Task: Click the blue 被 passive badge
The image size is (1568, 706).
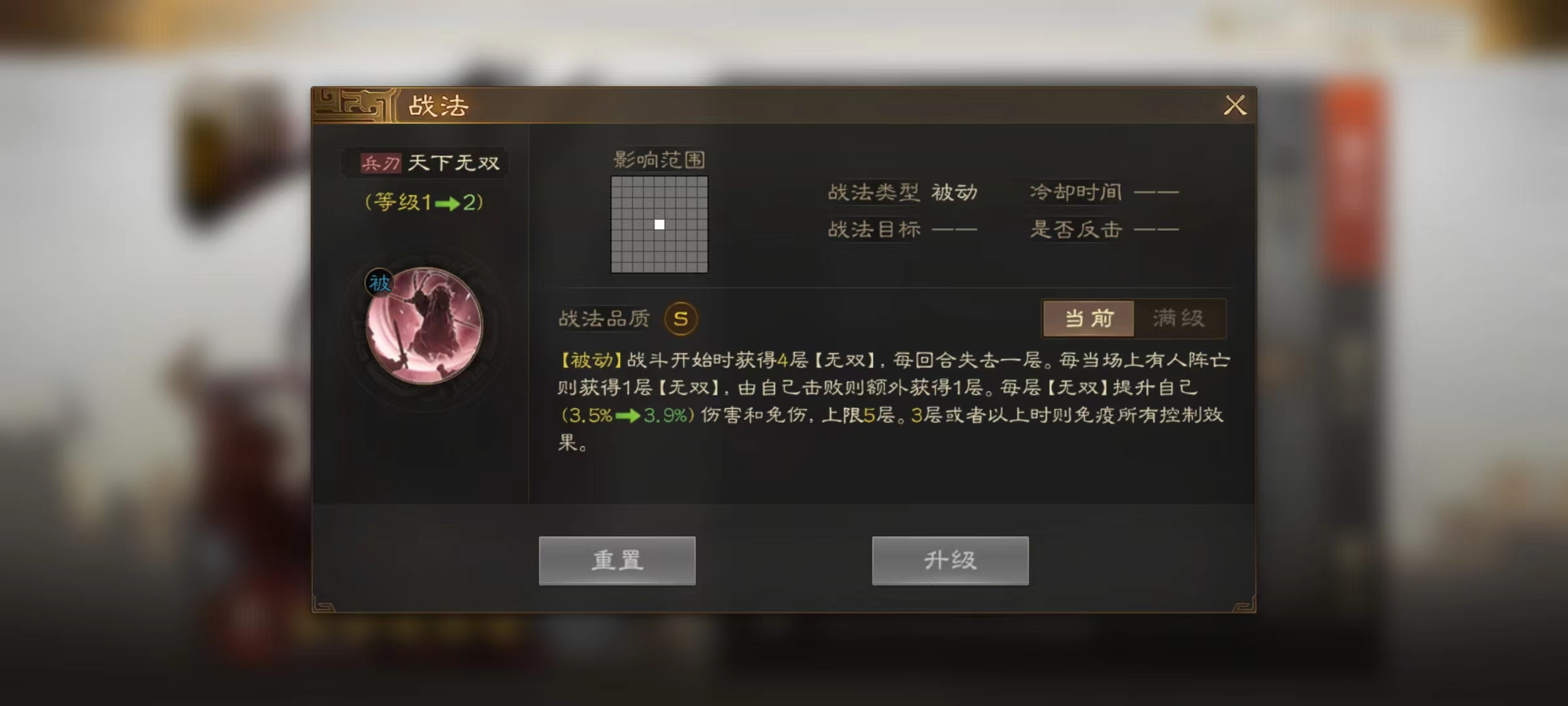Action: (x=380, y=282)
